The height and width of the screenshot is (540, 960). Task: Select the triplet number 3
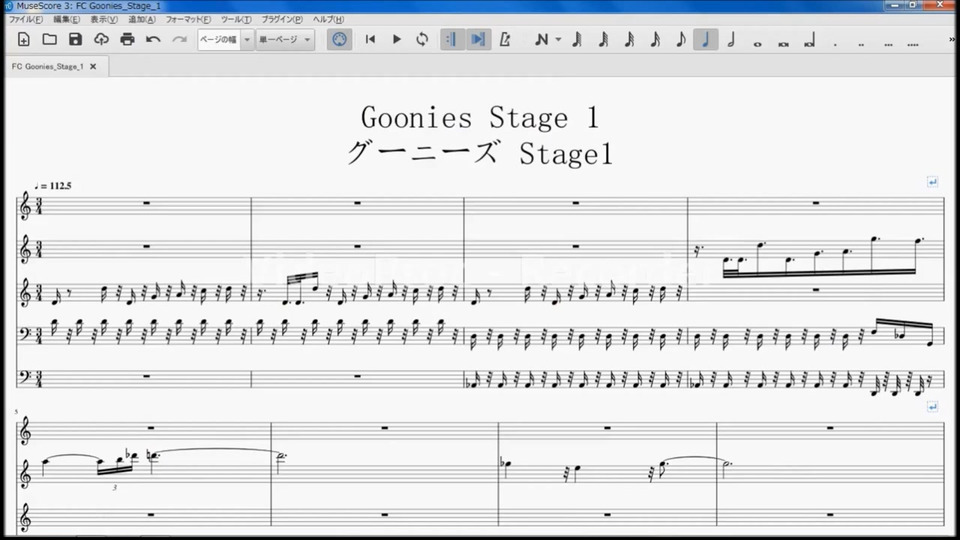tap(114, 488)
